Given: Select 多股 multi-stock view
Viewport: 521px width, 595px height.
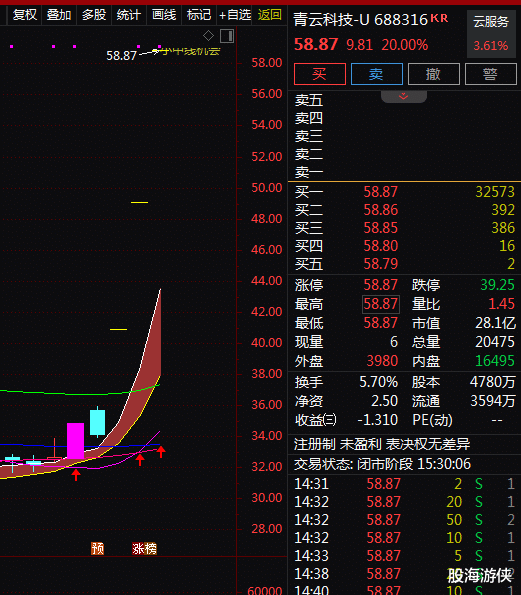Looking at the screenshot, I should pos(94,15).
